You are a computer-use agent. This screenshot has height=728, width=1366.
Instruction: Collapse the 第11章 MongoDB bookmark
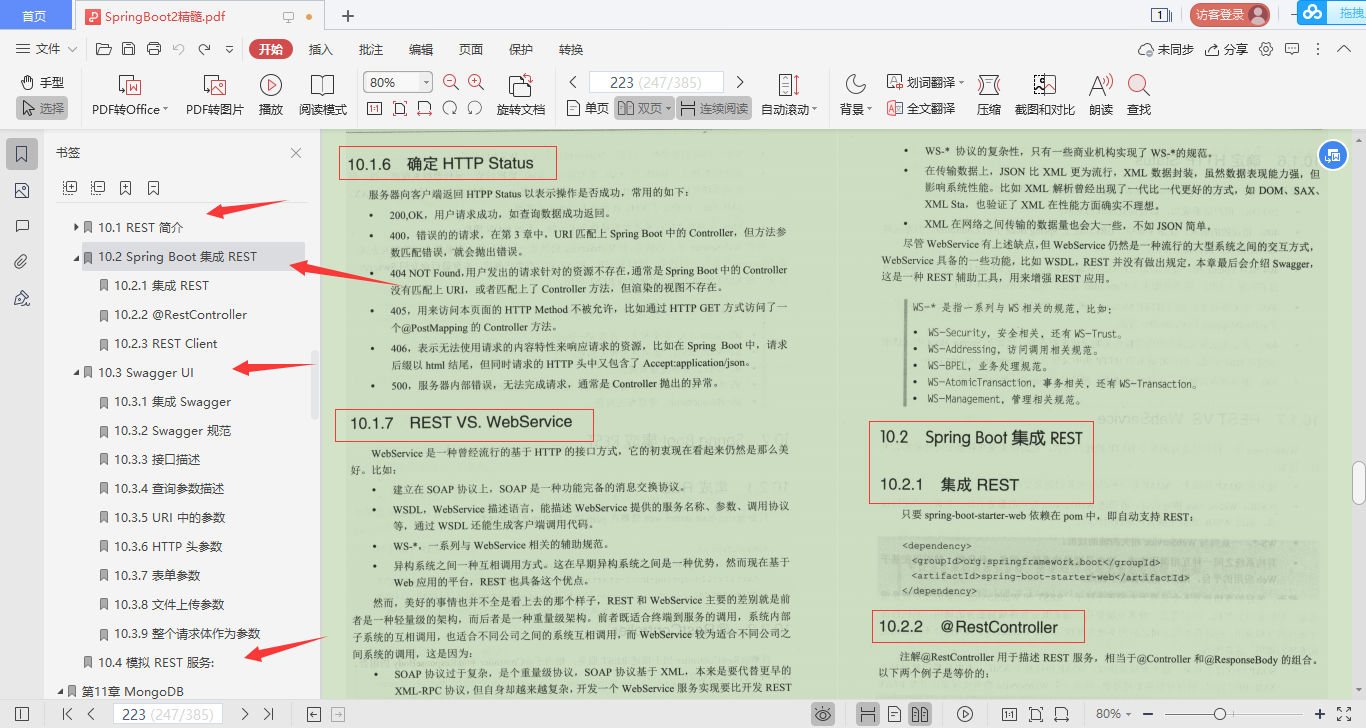[x=60, y=691]
